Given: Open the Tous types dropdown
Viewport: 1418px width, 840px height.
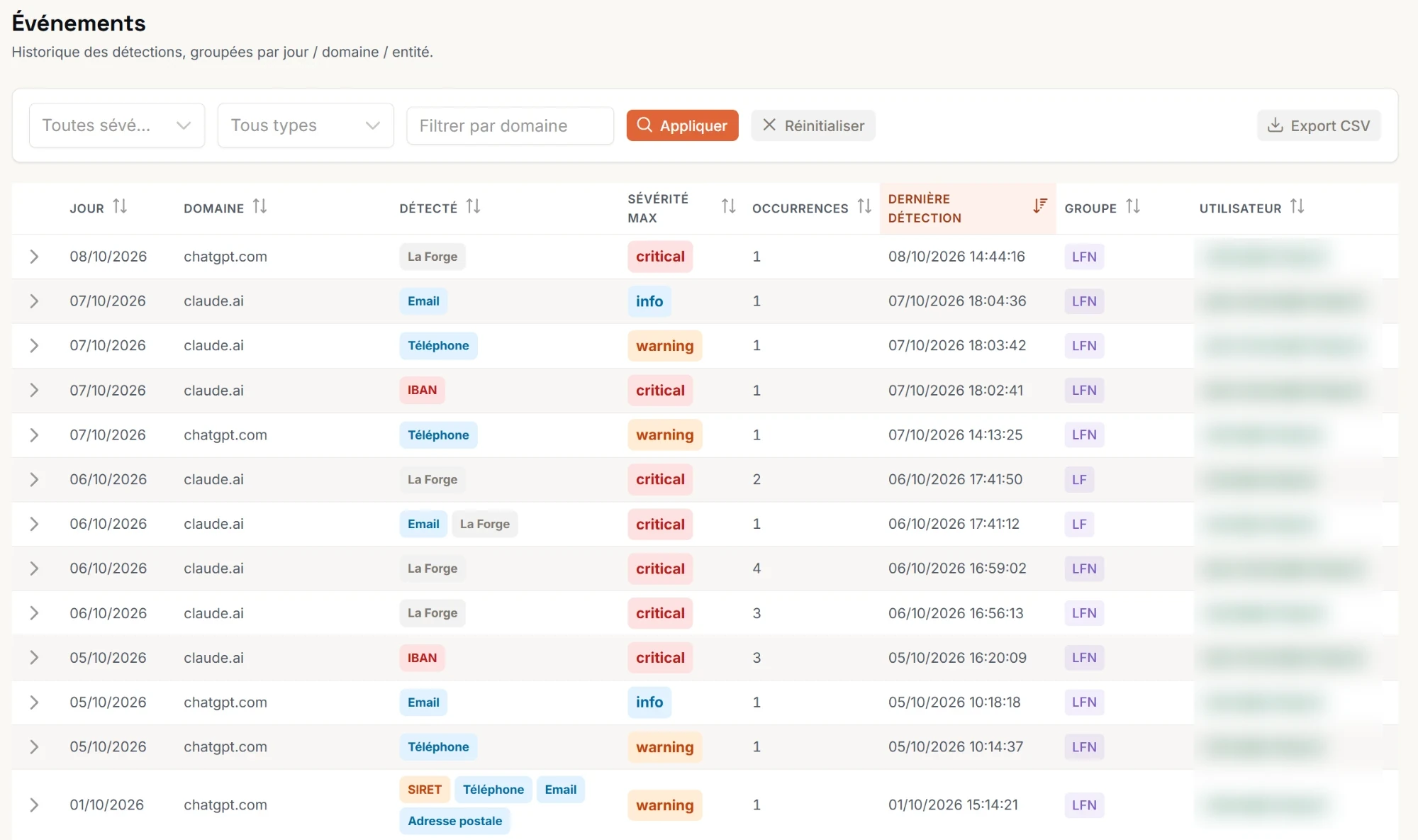Looking at the screenshot, I should click(x=306, y=125).
